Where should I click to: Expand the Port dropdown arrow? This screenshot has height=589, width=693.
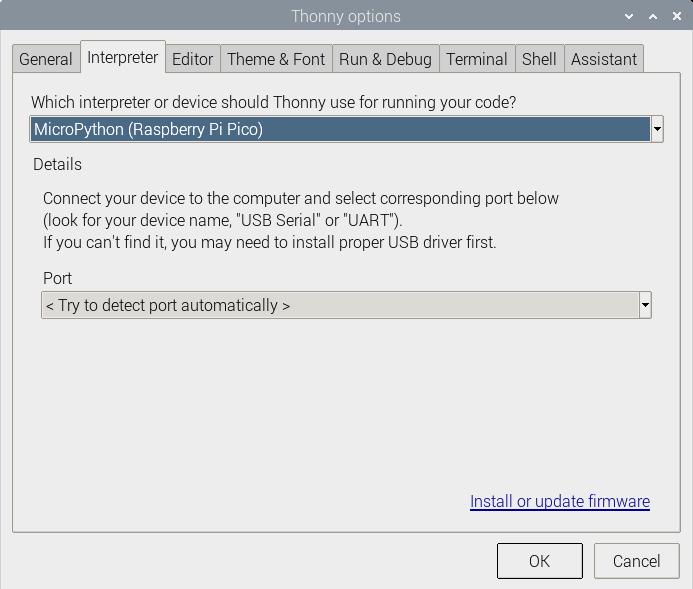[x=645, y=305]
